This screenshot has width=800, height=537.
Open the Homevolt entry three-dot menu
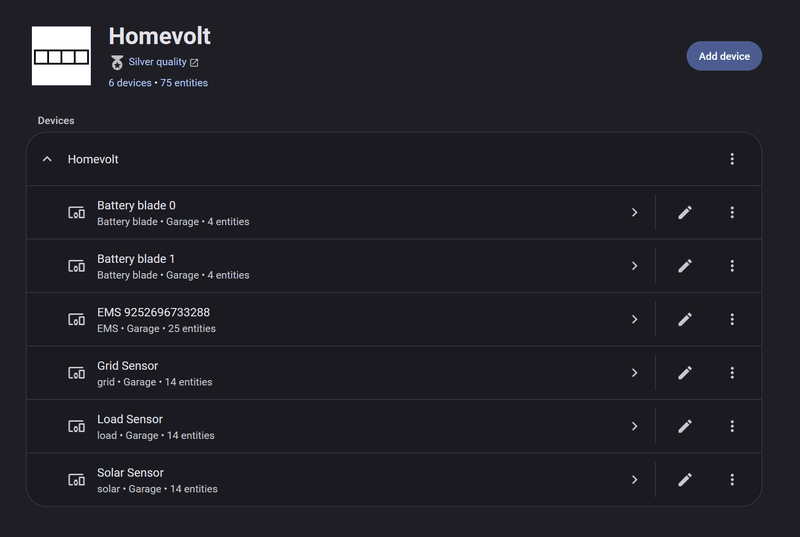click(x=732, y=159)
